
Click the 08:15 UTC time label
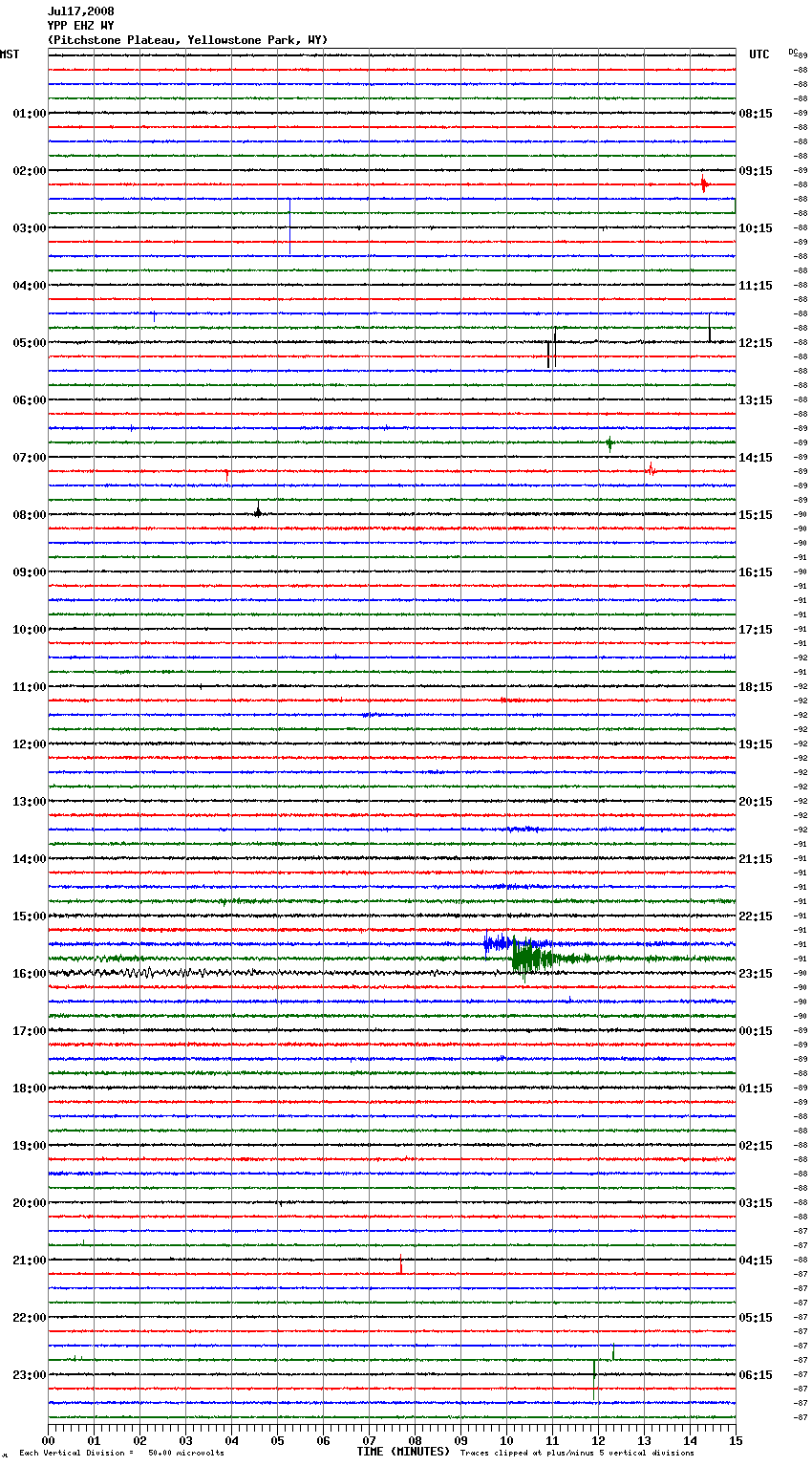(756, 114)
